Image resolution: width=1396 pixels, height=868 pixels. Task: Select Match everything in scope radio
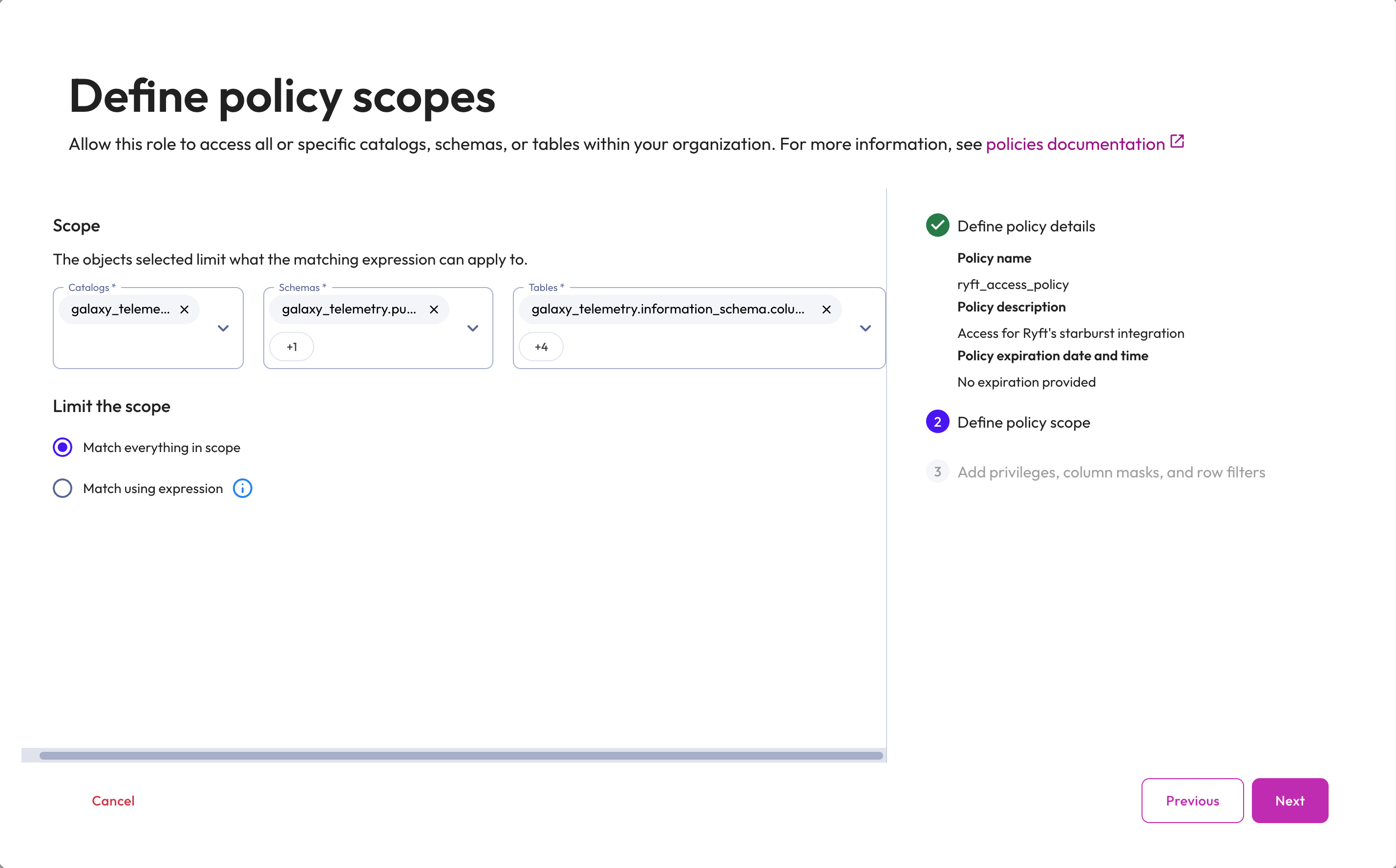(63, 447)
